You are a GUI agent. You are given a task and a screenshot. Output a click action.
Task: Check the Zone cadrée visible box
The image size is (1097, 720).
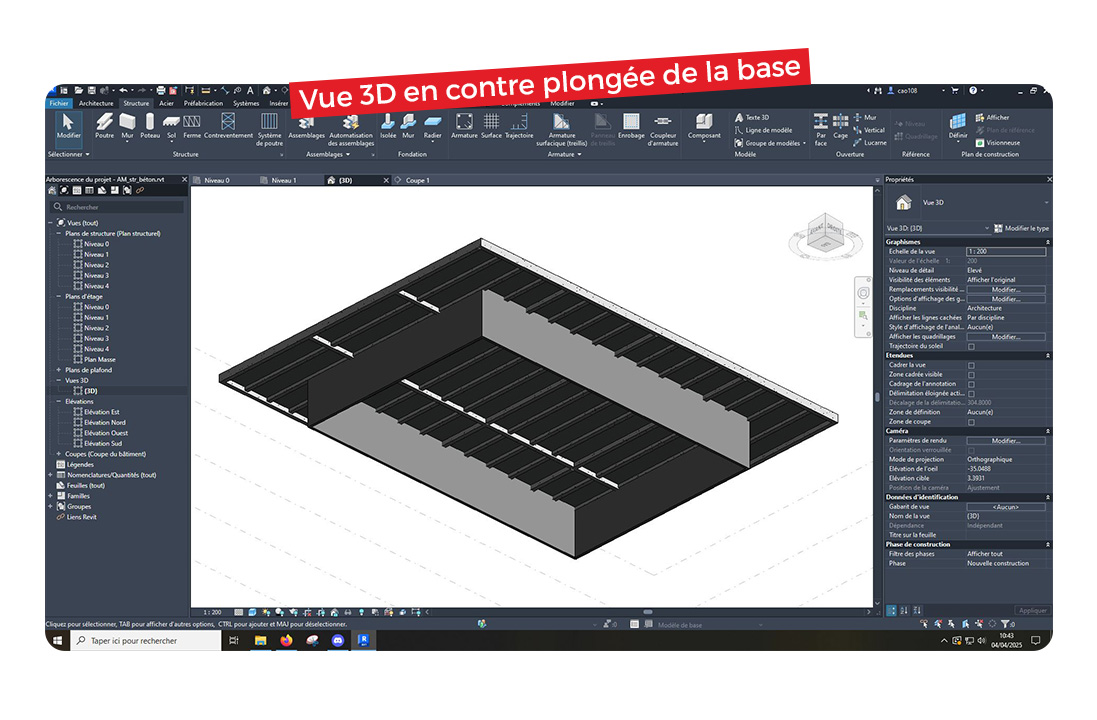(971, 375)
